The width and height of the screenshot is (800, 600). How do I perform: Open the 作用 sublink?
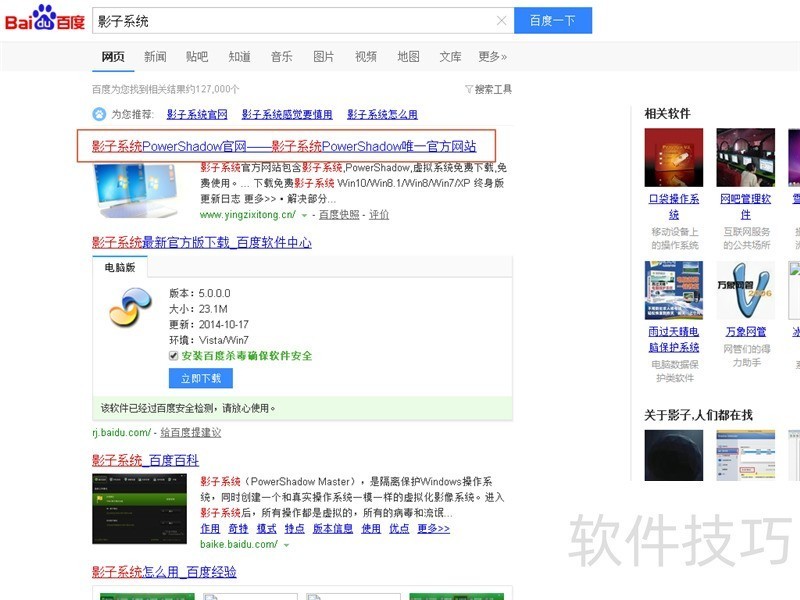[210, 529]
